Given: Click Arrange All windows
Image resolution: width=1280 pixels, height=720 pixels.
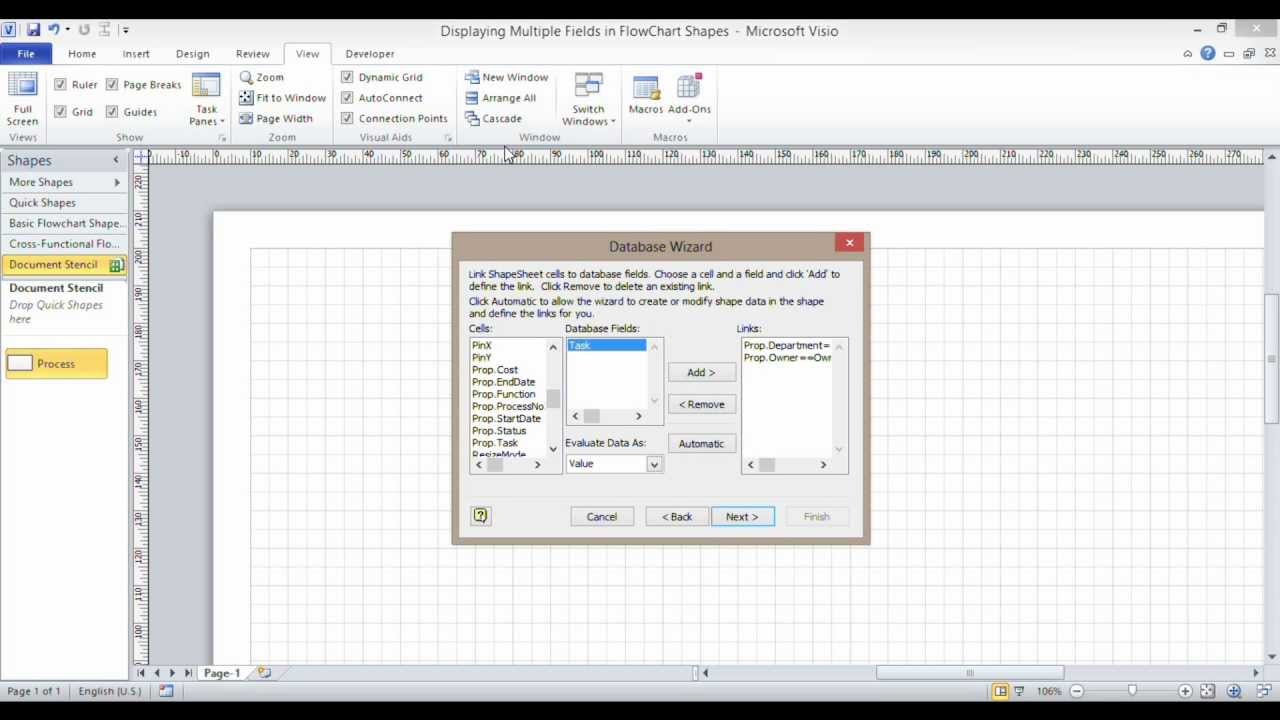Looking at the screenshot, I should [500, 98].
